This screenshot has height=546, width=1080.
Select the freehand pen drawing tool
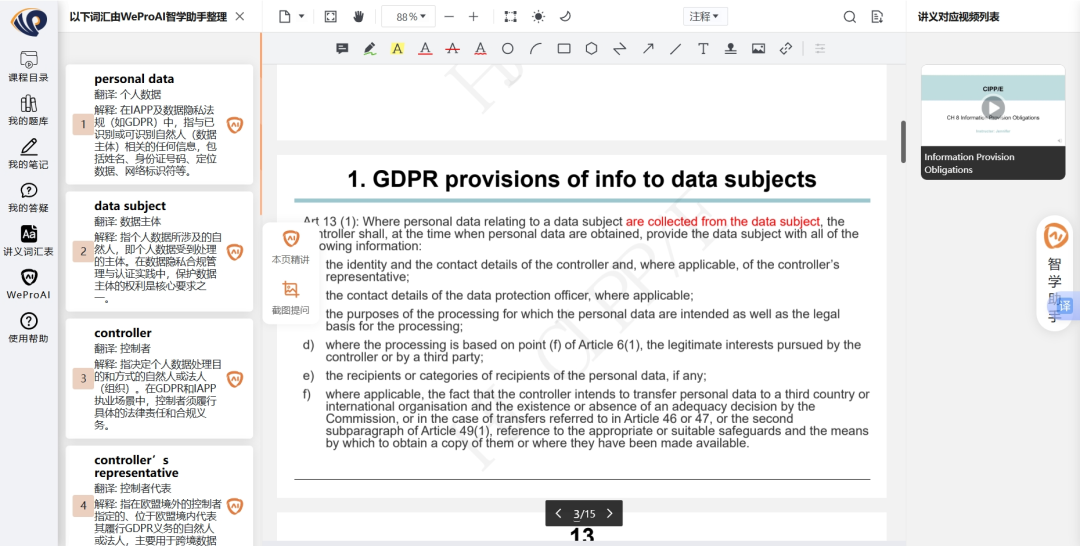point(370,48)
